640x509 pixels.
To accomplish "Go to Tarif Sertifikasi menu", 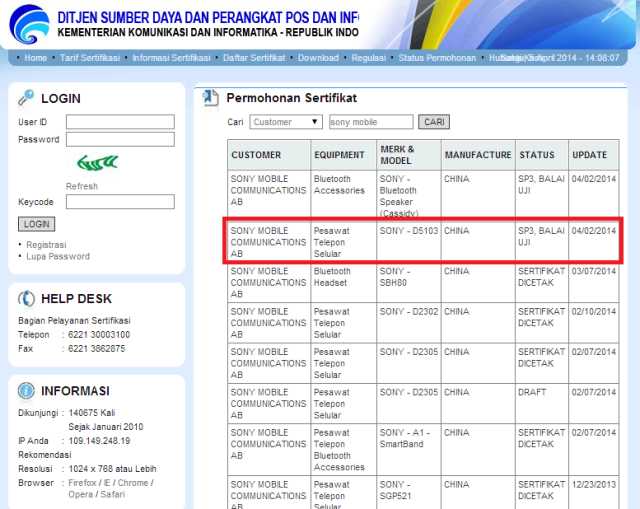I will point(90,58).
